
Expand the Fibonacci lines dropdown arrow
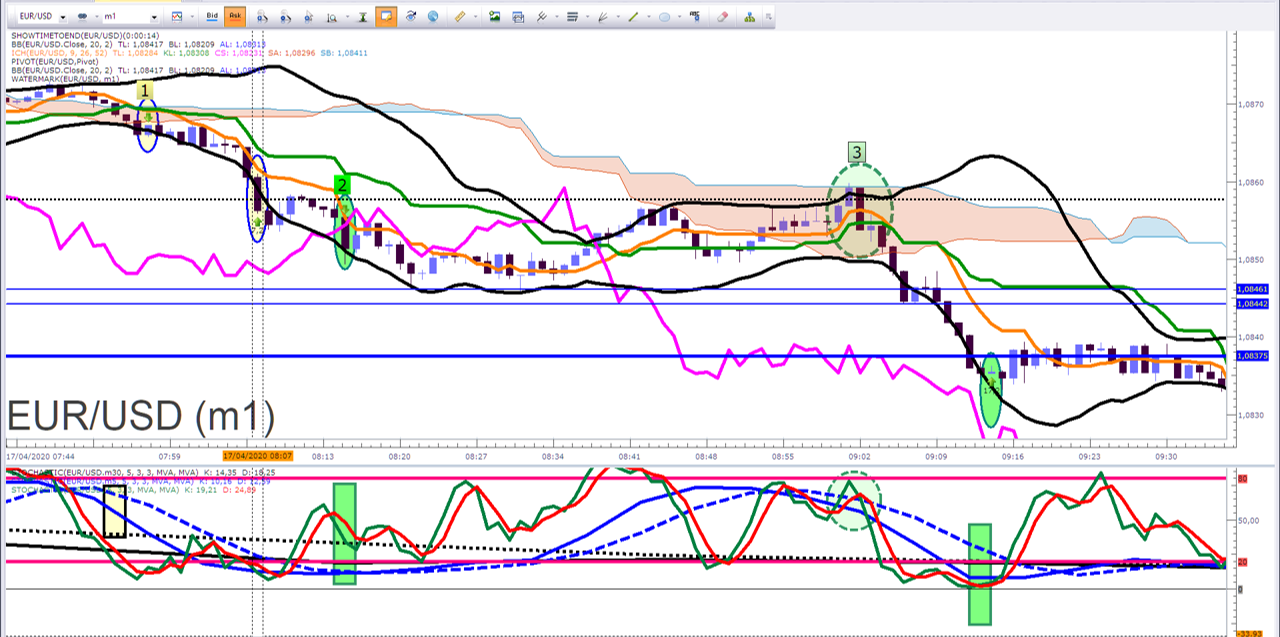[587, 17]
